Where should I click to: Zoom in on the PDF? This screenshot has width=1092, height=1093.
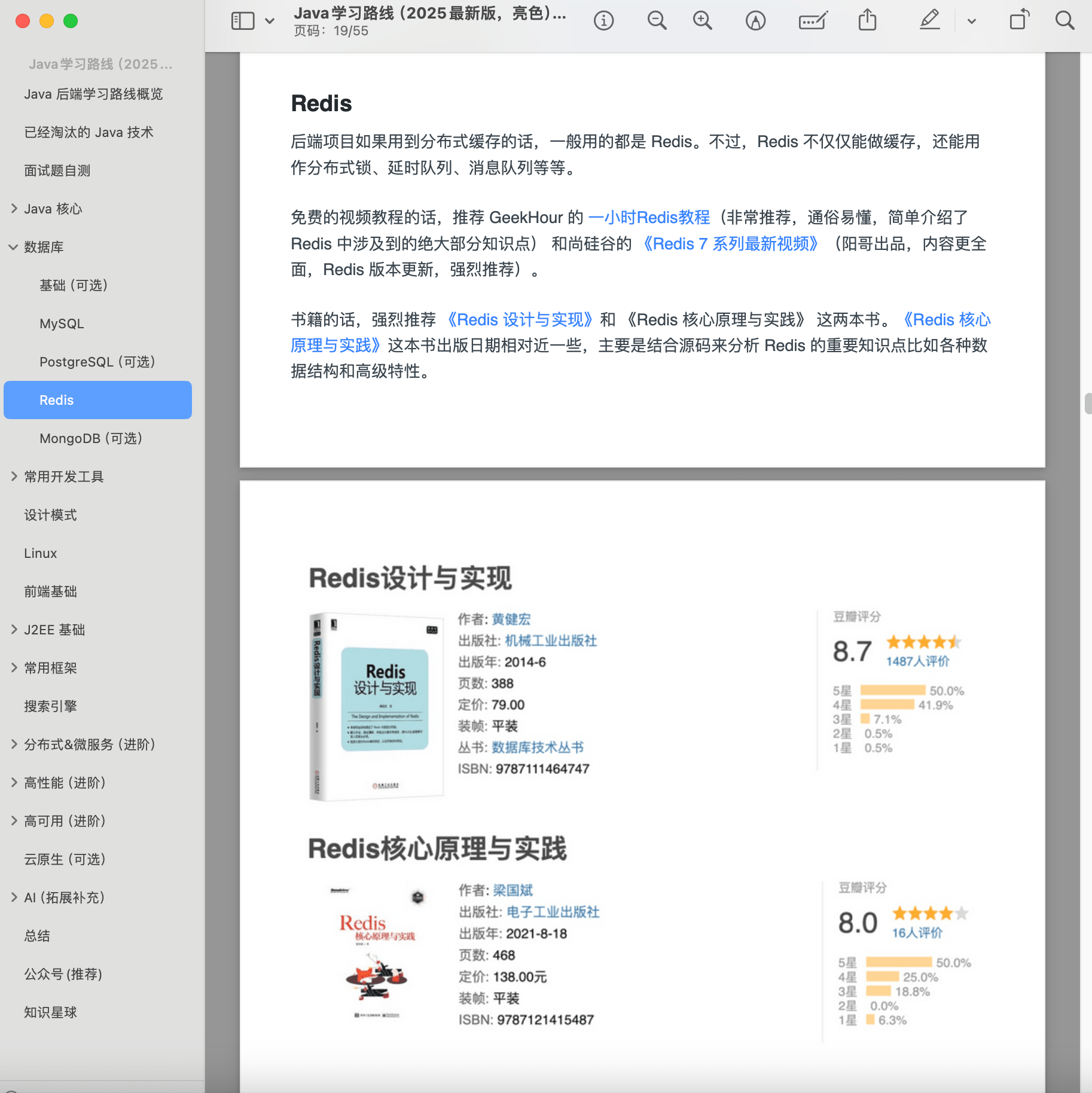click(701, 20)
